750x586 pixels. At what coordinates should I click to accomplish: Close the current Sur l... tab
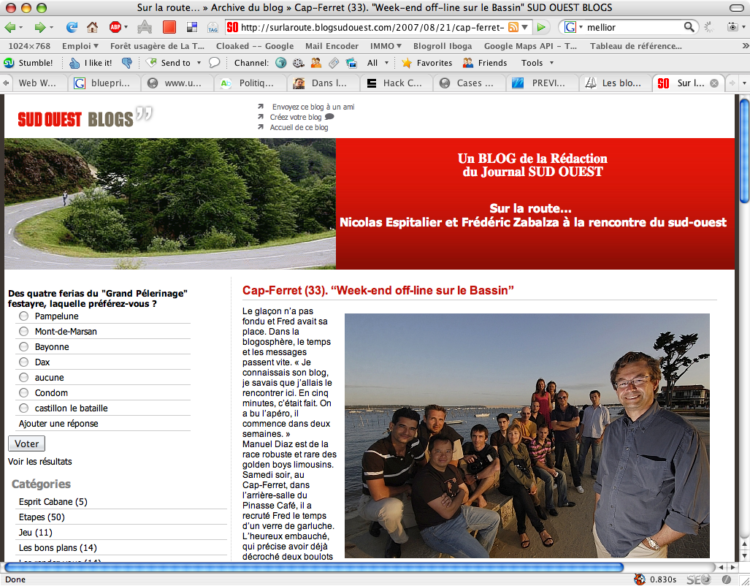point(714,83)
